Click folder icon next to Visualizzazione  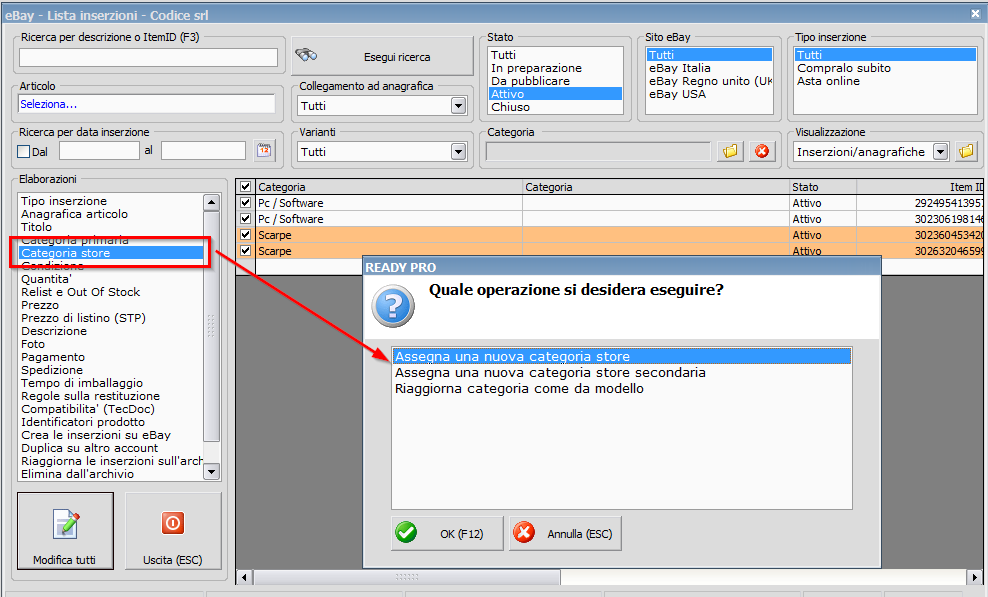[966, 151]
